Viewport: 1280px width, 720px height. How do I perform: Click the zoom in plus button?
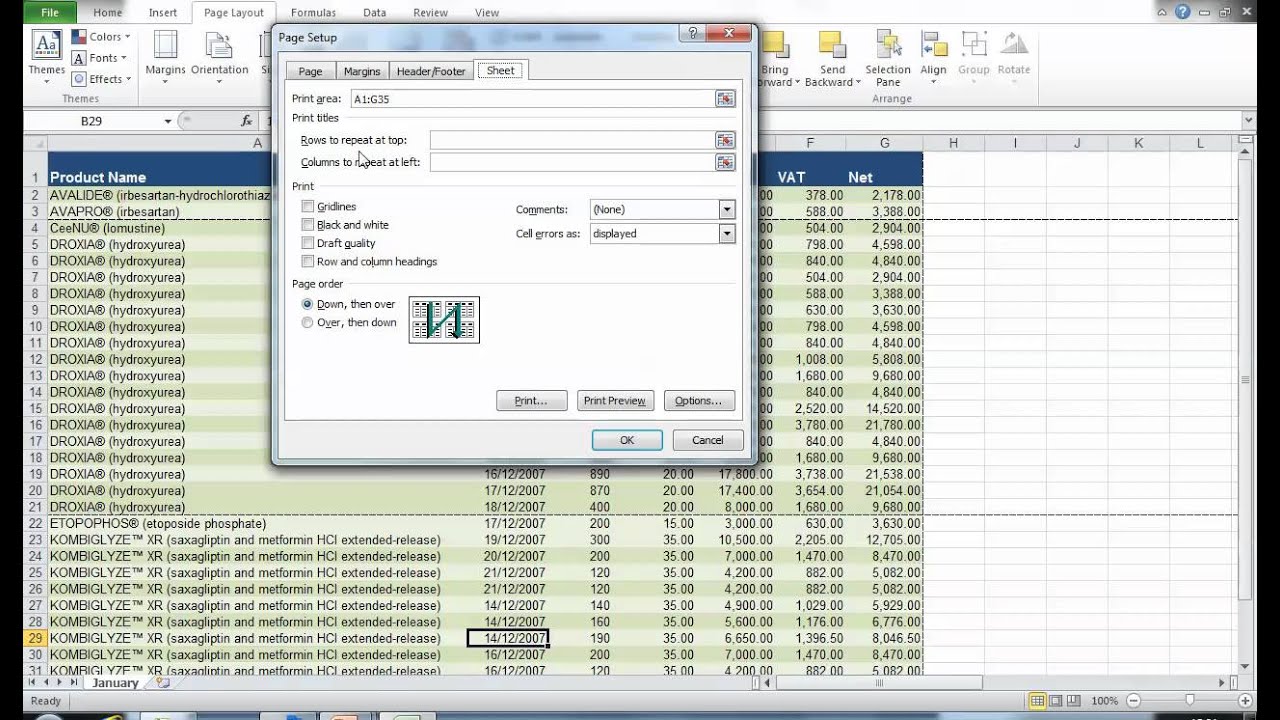pyautogui.click(x=1245, y=701)
